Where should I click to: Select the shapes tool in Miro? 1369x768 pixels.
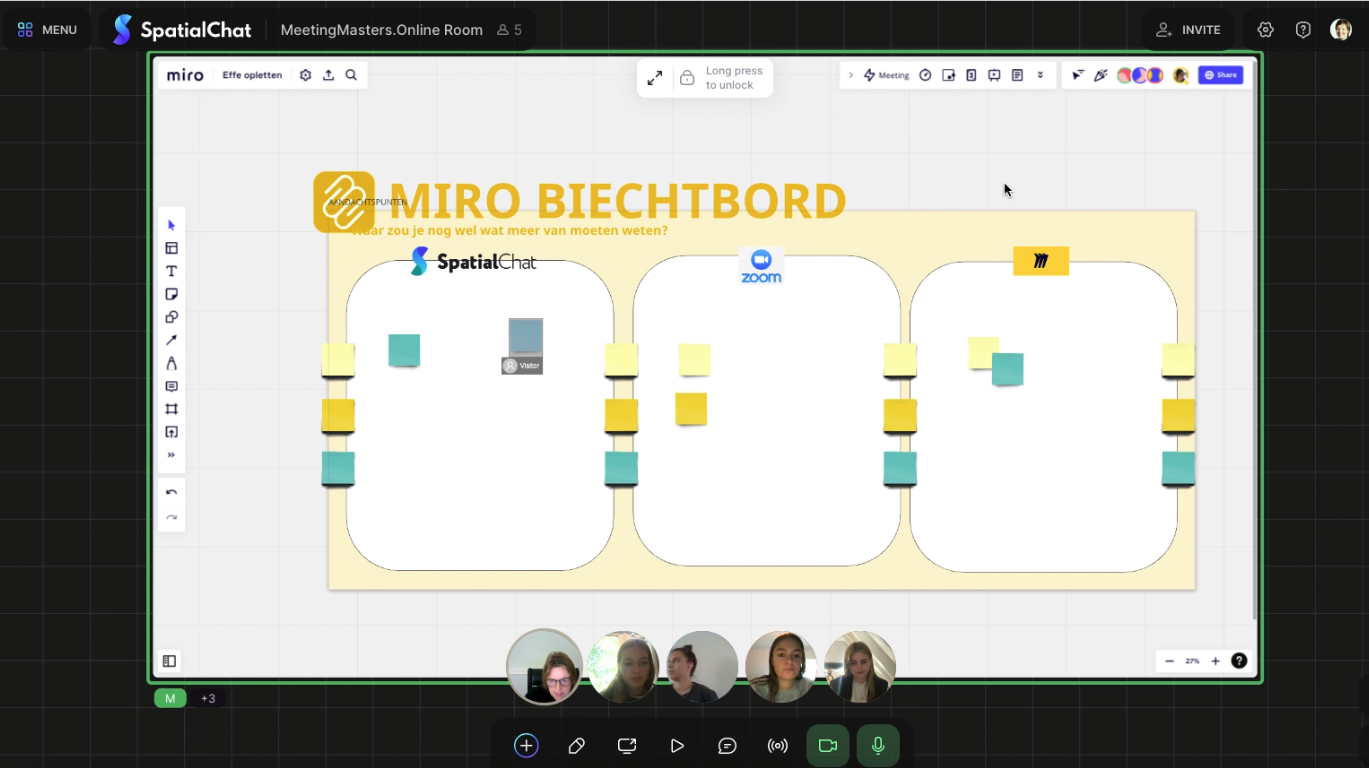[171, 317]
